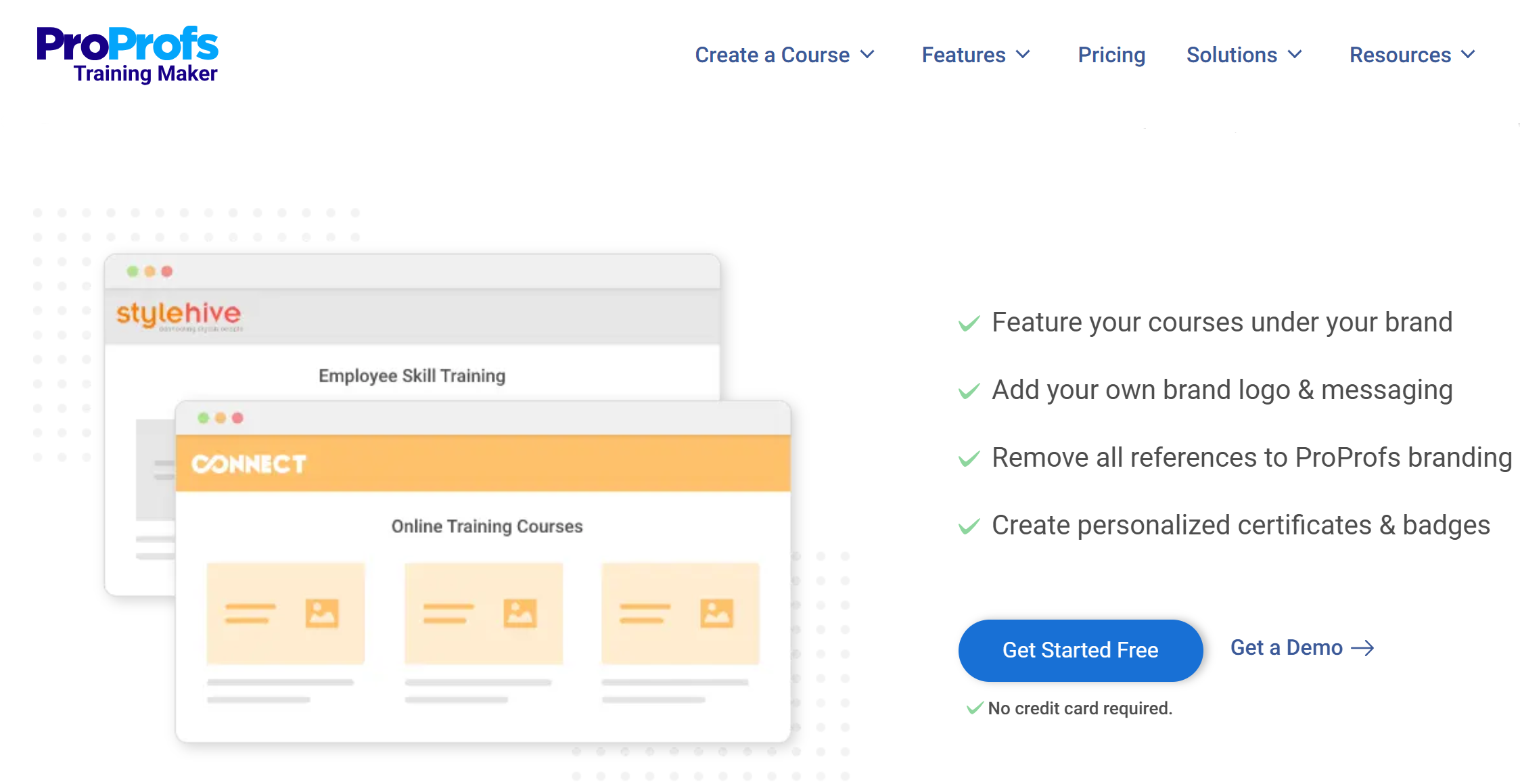Viewport: 1520px width, 784px height.
Task: Click the green dot in the stylehive window
Action: 133,271
